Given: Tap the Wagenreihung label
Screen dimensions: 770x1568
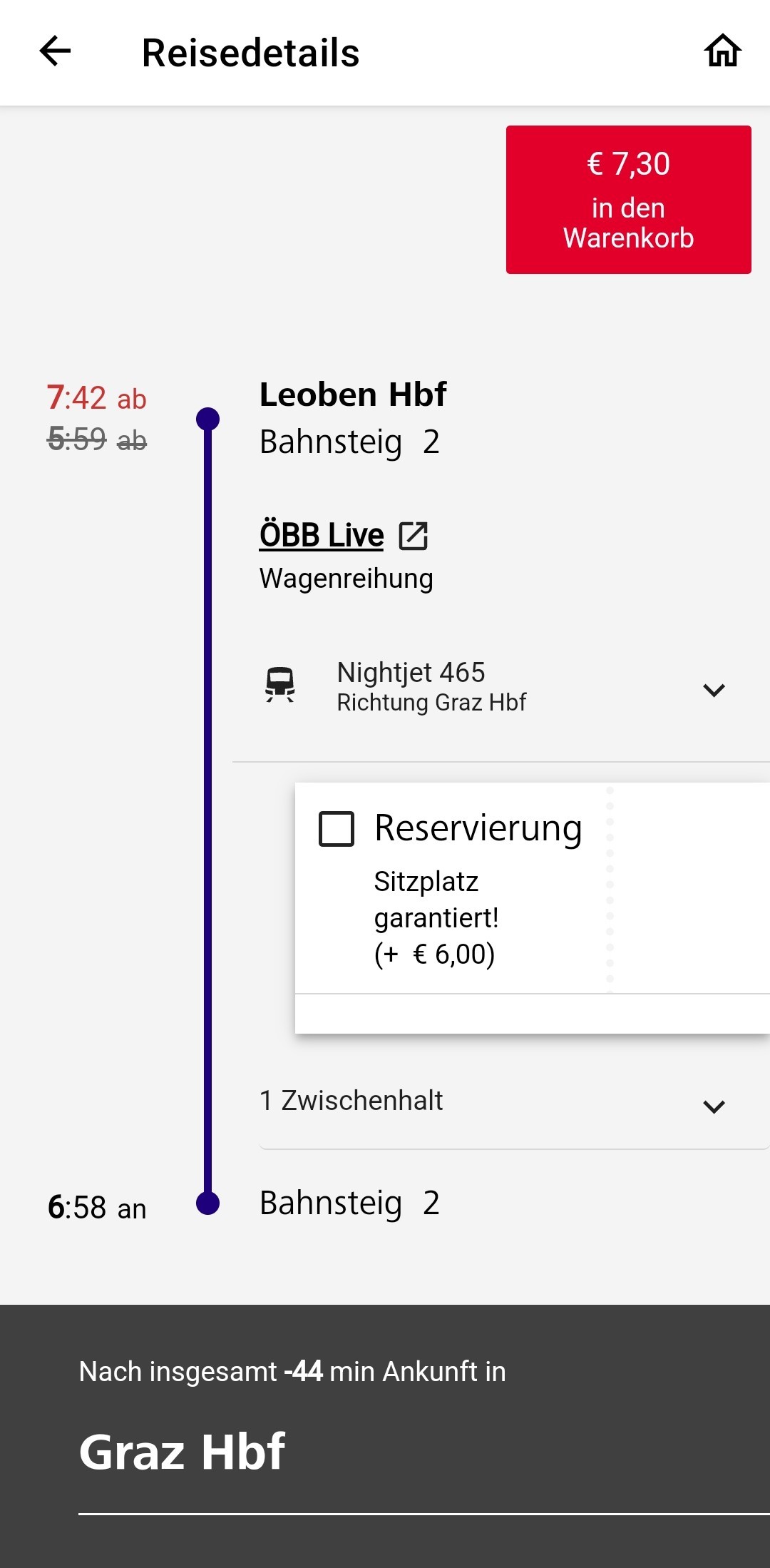Looking at the screenshot, I should pyautogui.click(x=346, y=579).
